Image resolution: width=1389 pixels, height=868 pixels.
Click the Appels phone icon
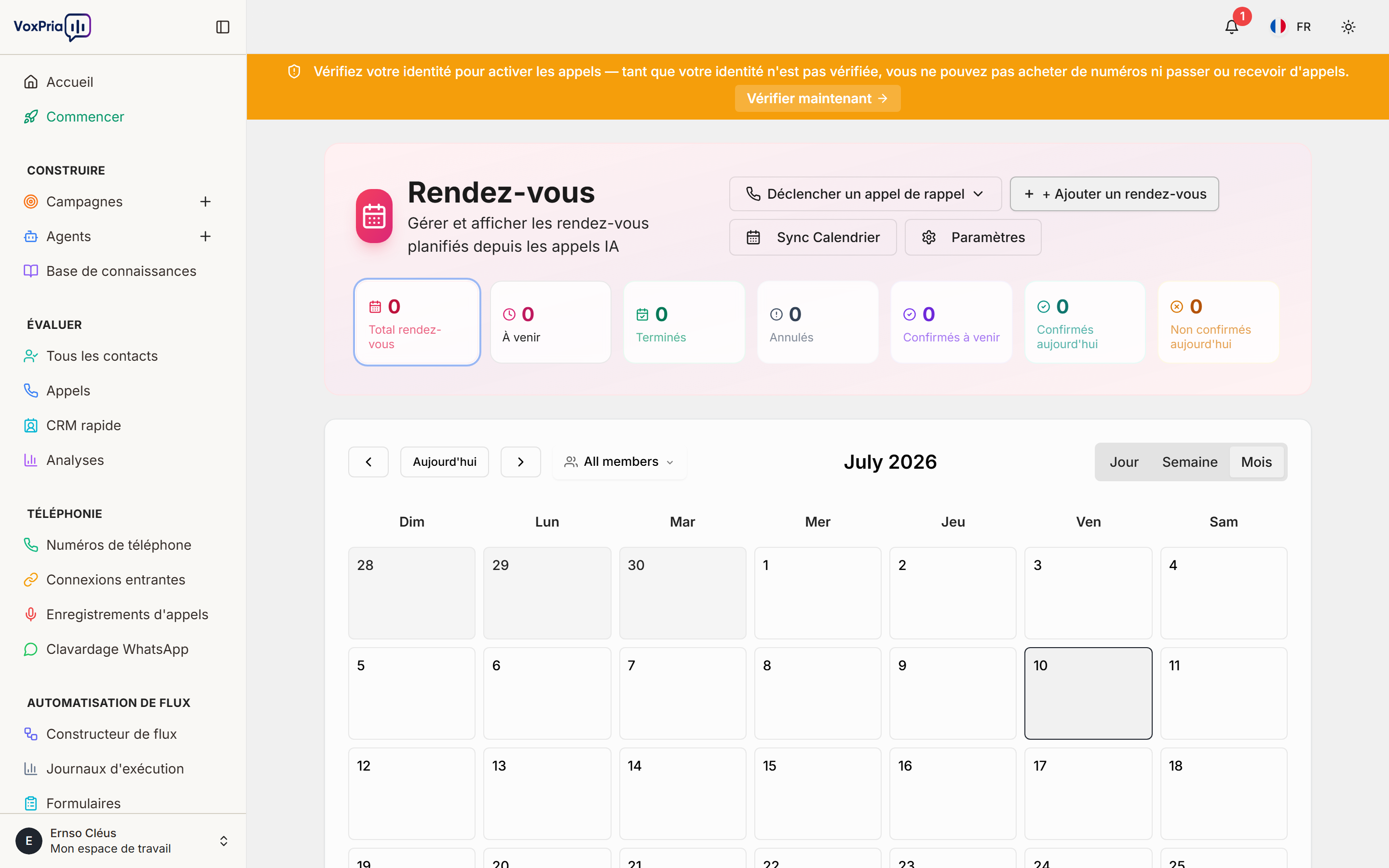click(x=31, y=391)
